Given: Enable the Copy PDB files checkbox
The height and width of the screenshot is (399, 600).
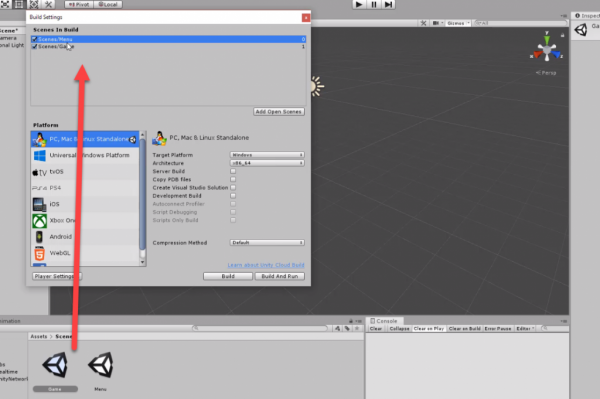Looking at the screenshot, I should [x=233, y=179].
